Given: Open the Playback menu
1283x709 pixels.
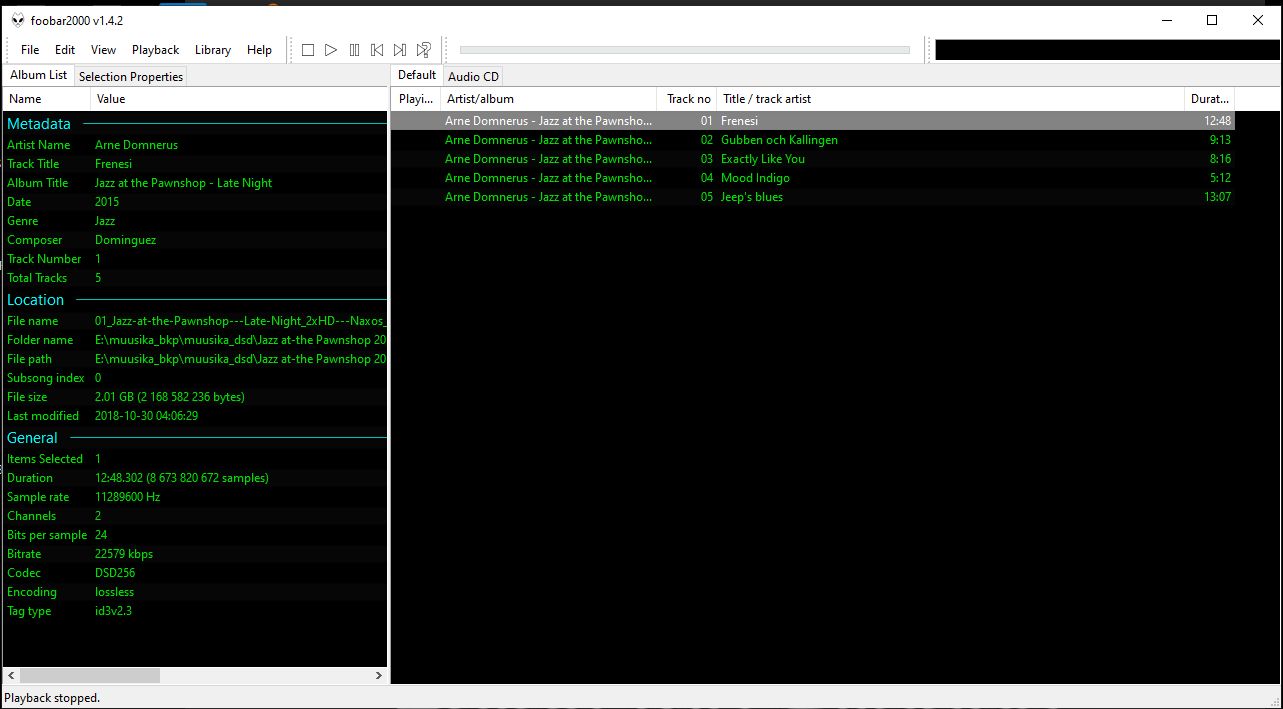Looking at the screenshot, I should [155, 50].
